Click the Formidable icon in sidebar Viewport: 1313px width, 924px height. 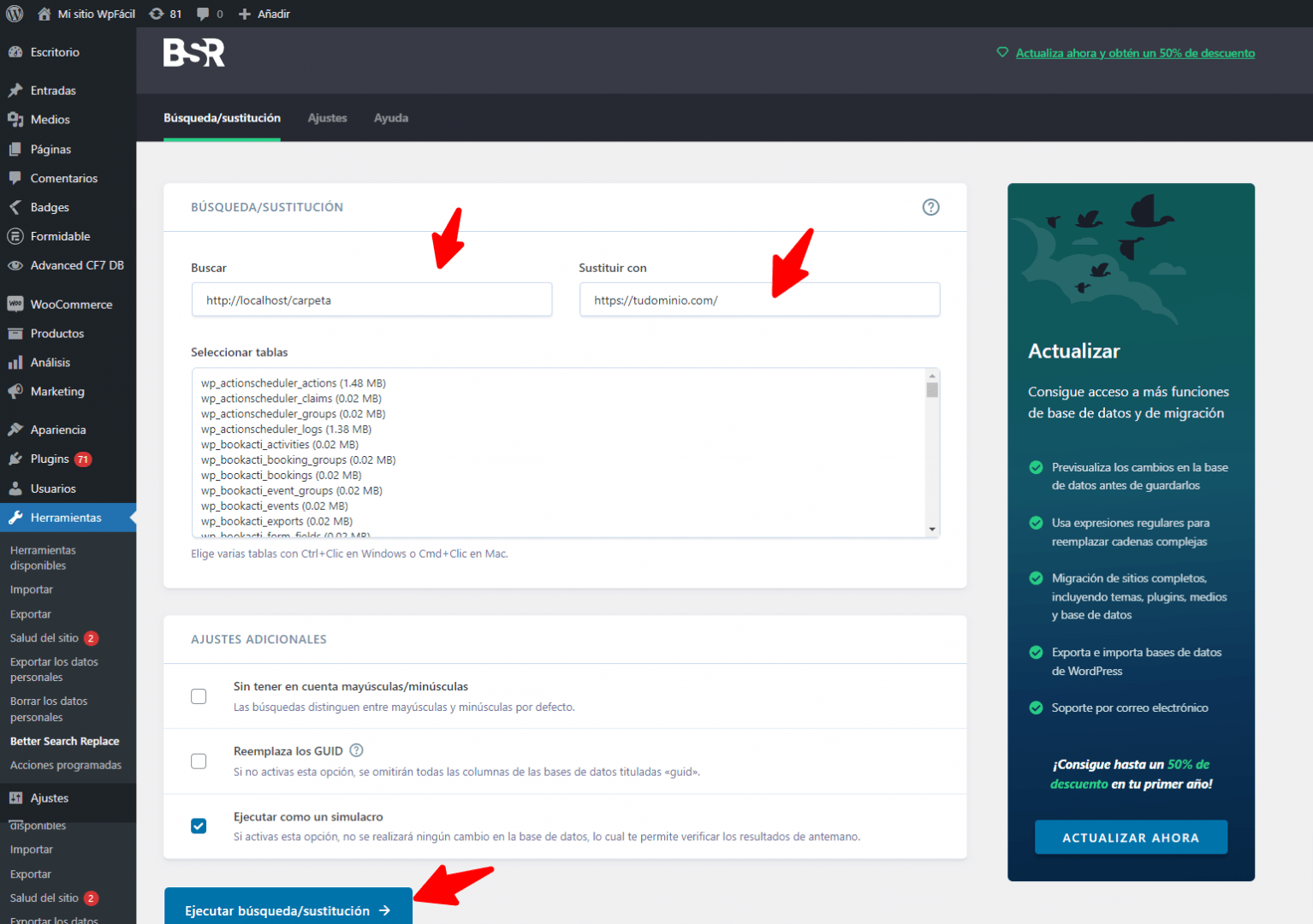point(15,236)
